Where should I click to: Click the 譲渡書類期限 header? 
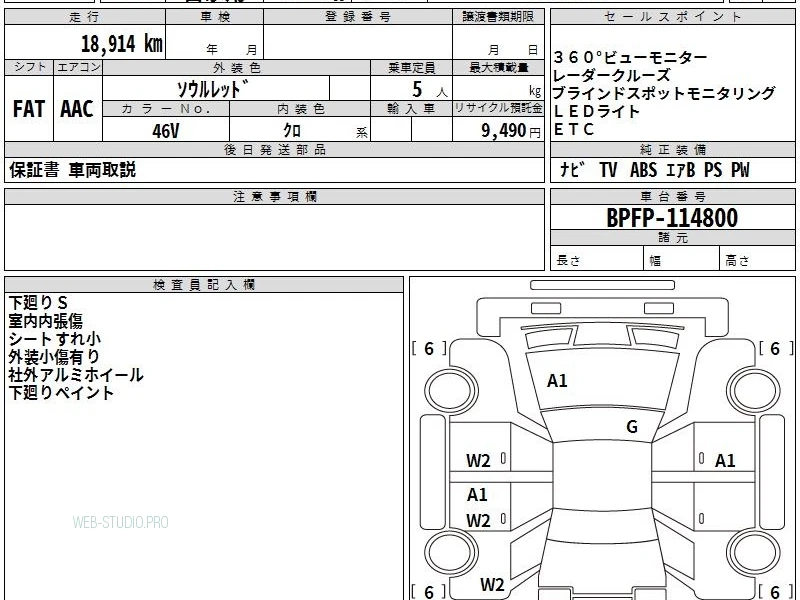point(498,17)
